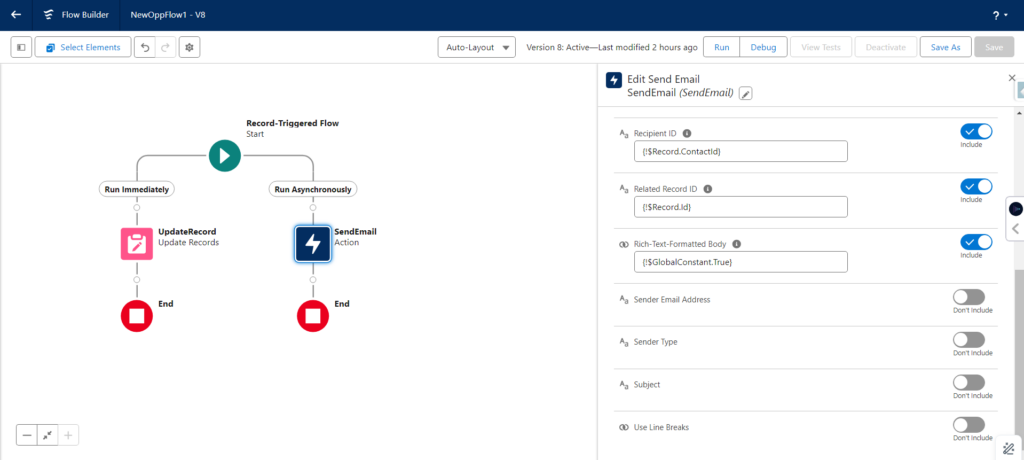This screenshot has width=1024, height=460.
Task: Undo the last change
Action: click(x=145, y=48)
